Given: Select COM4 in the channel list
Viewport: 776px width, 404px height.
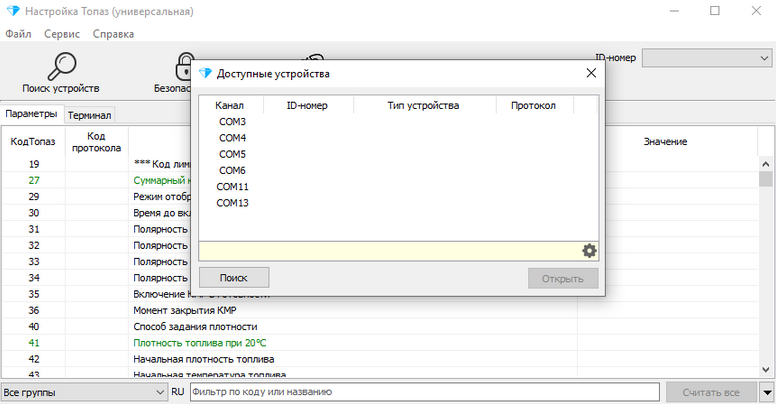Looking at the screenshot, I should pos(233,138).
